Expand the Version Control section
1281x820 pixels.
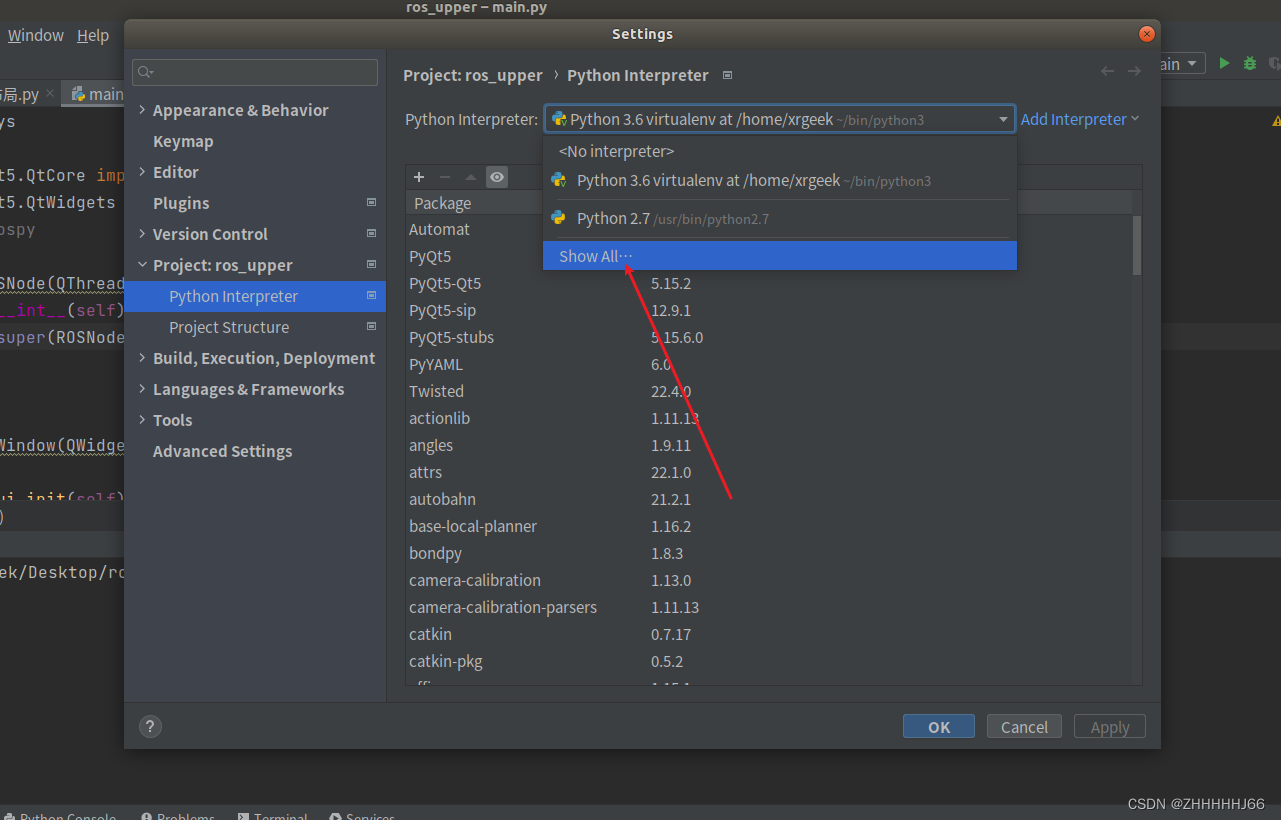pos(141,234)
